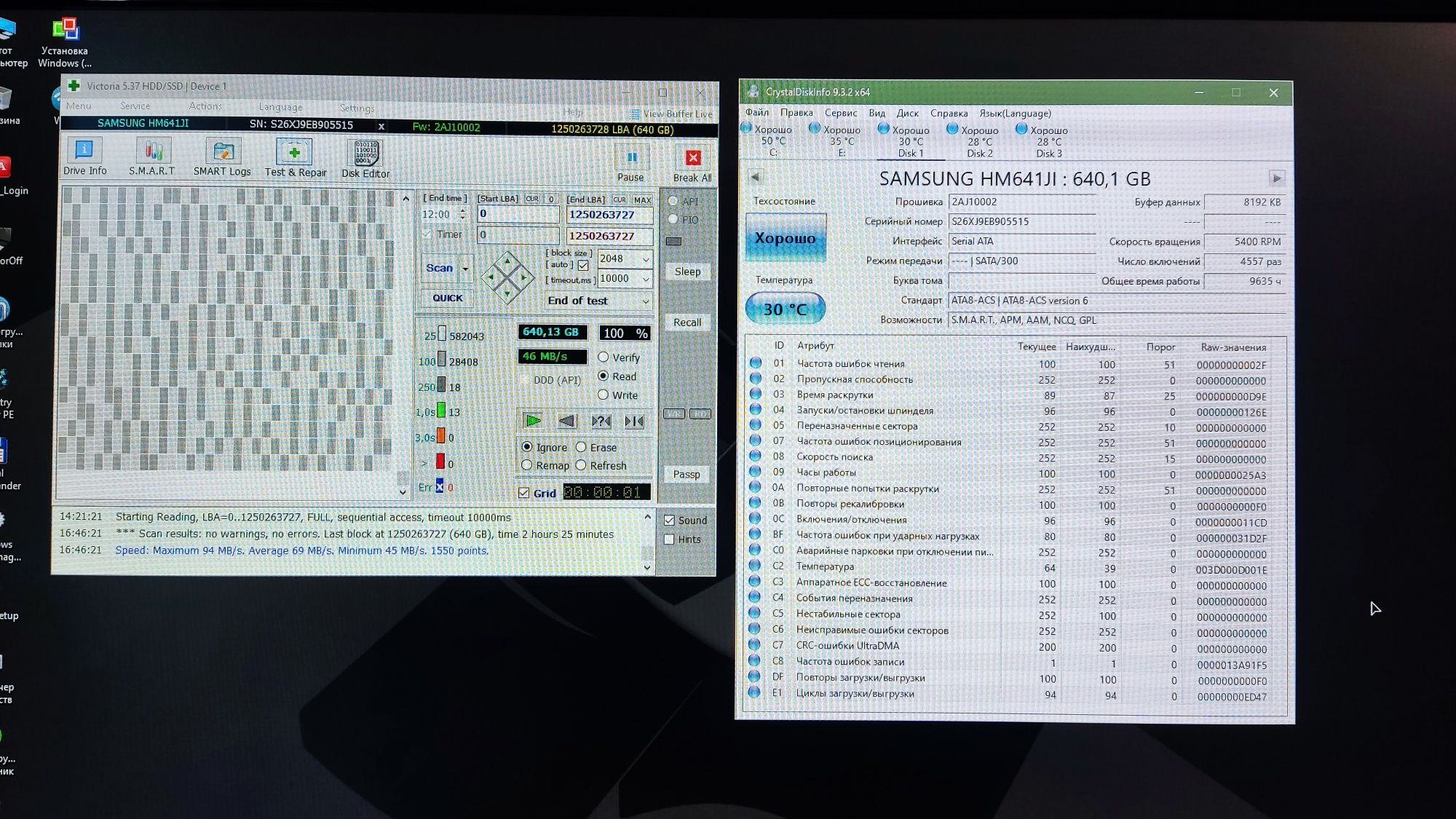Image resolution: width=1456 pixels, height=819 pixels.
Task: Open timeout 10000 dropdown
Action: coord(645,279)
